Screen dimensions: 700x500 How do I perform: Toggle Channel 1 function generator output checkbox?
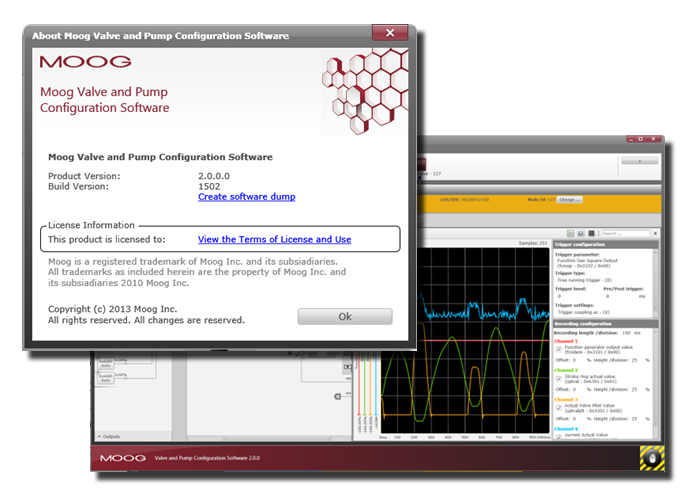coord(558,349)
